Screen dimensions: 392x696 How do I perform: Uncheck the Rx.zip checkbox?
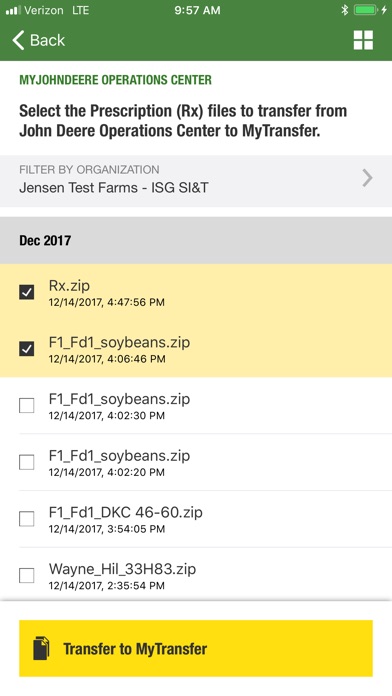click(27, 293)
